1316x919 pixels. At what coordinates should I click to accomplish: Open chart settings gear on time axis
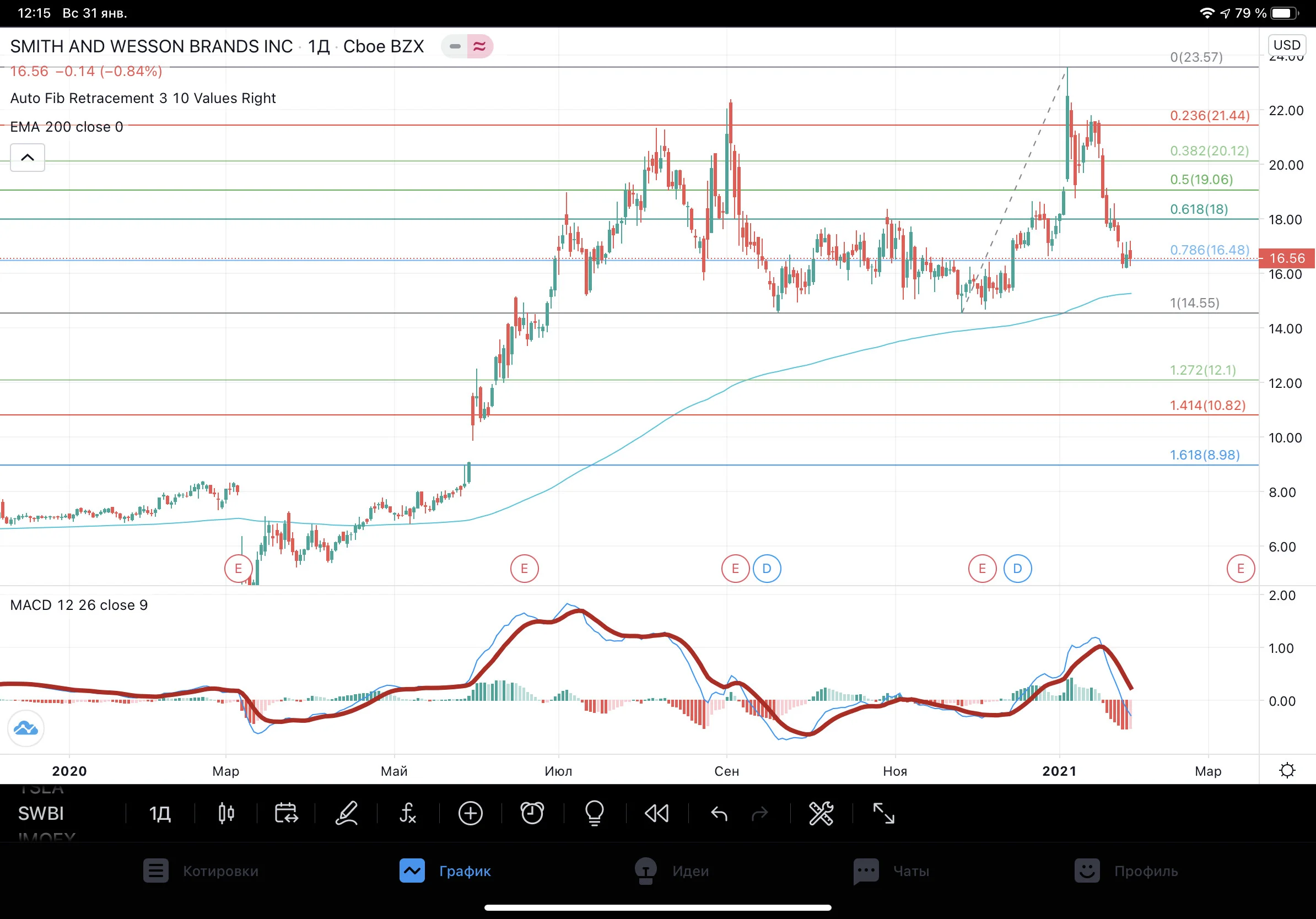coord(1287,771)
